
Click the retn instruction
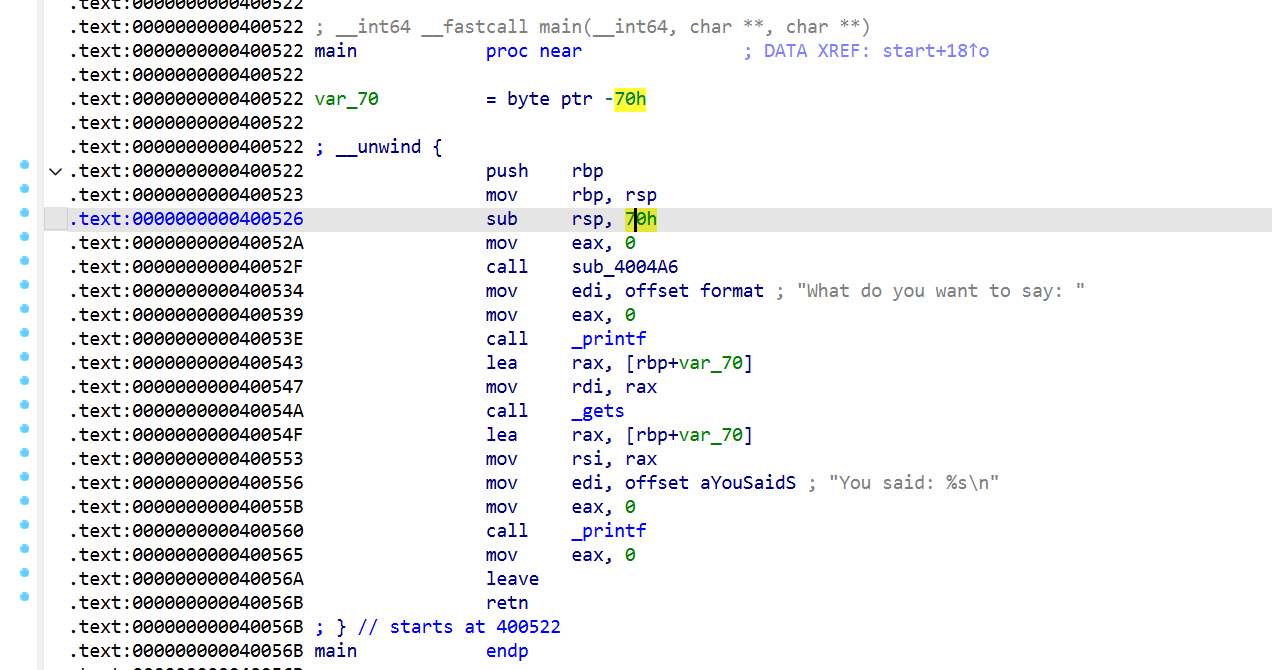507,603
